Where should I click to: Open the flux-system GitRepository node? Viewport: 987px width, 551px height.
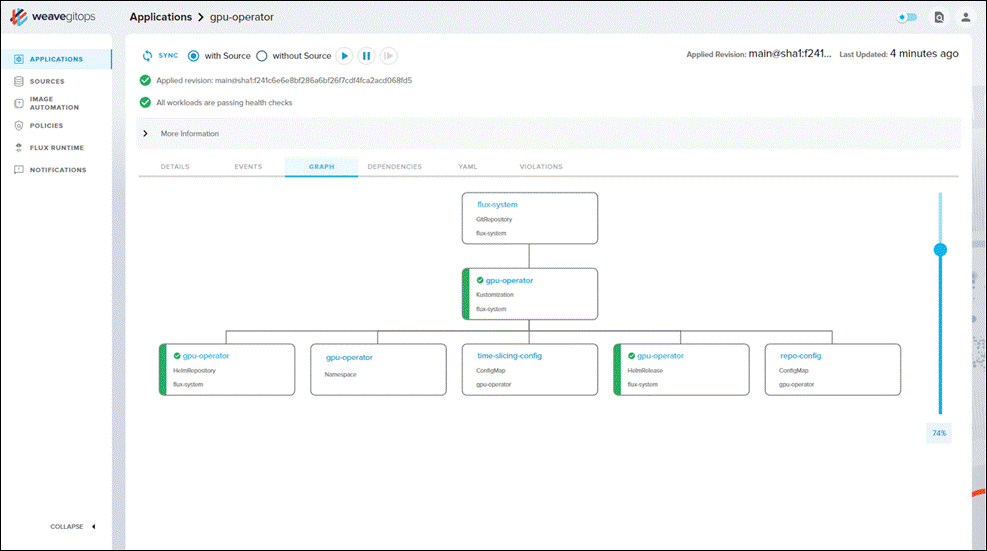point(530,219)
